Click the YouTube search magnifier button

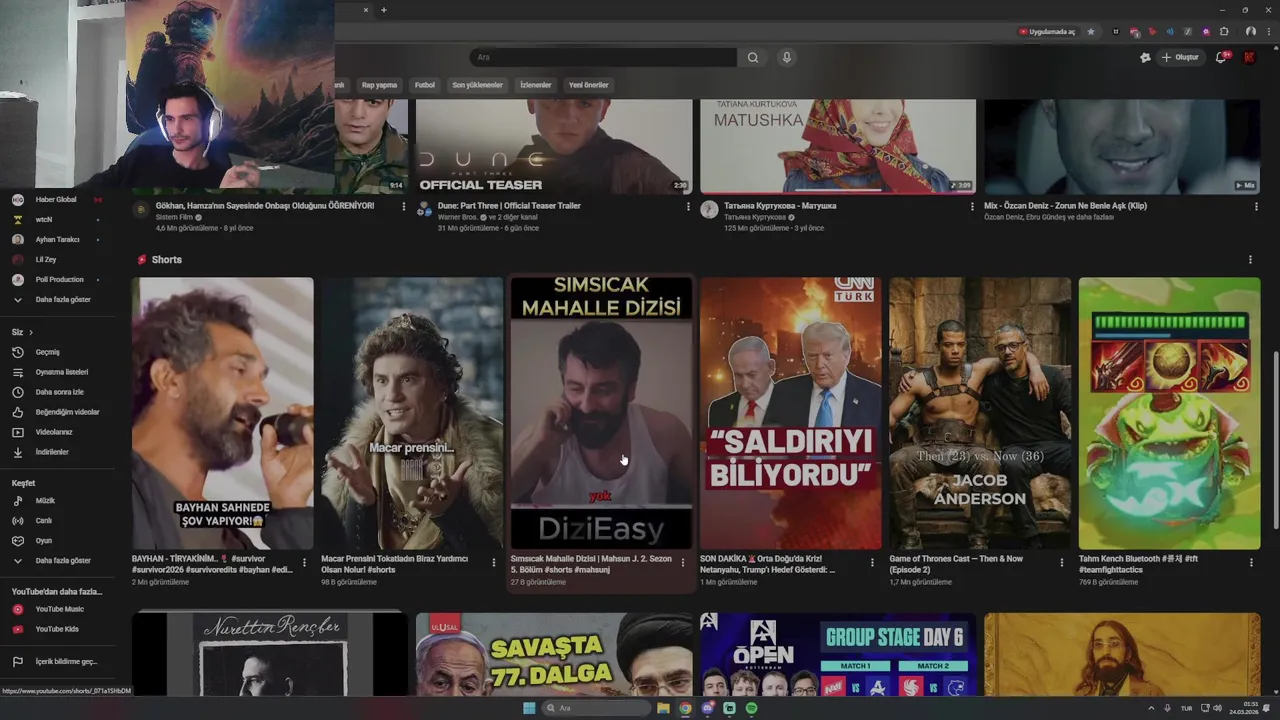click(x=753, y=57)
